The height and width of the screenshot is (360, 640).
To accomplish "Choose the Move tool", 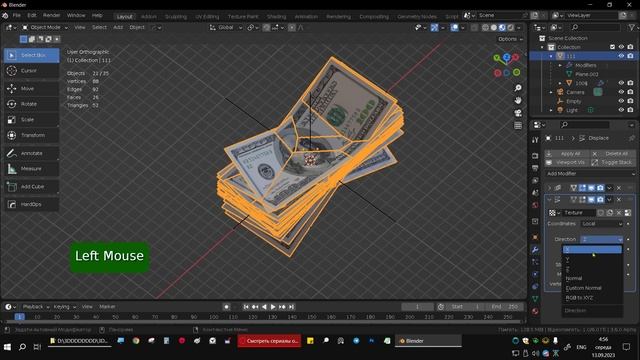I will [x=31, y=88].
